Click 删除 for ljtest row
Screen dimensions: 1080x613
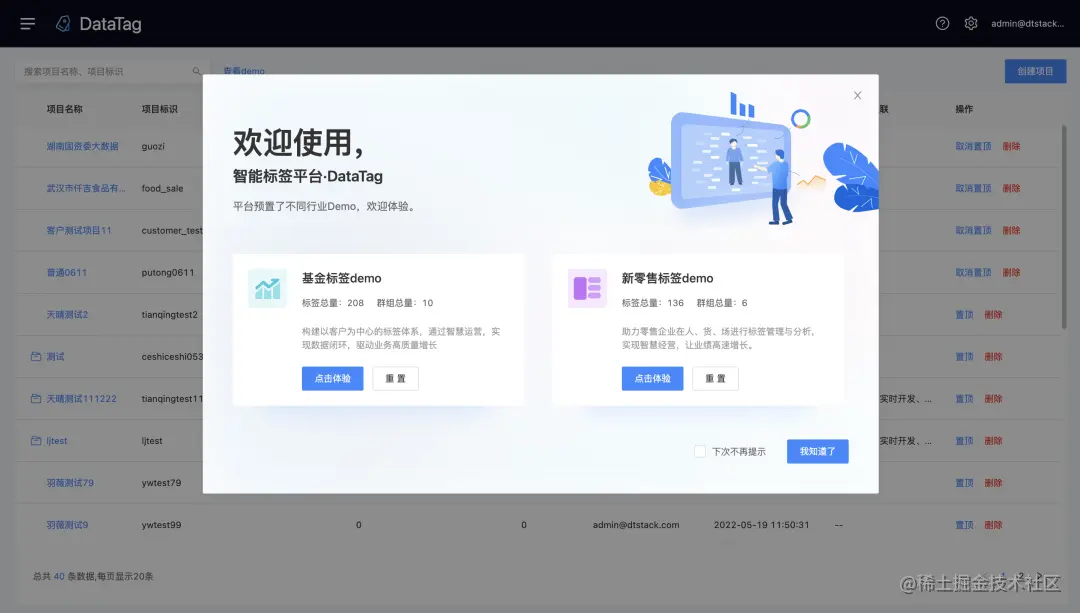[993, 441]
